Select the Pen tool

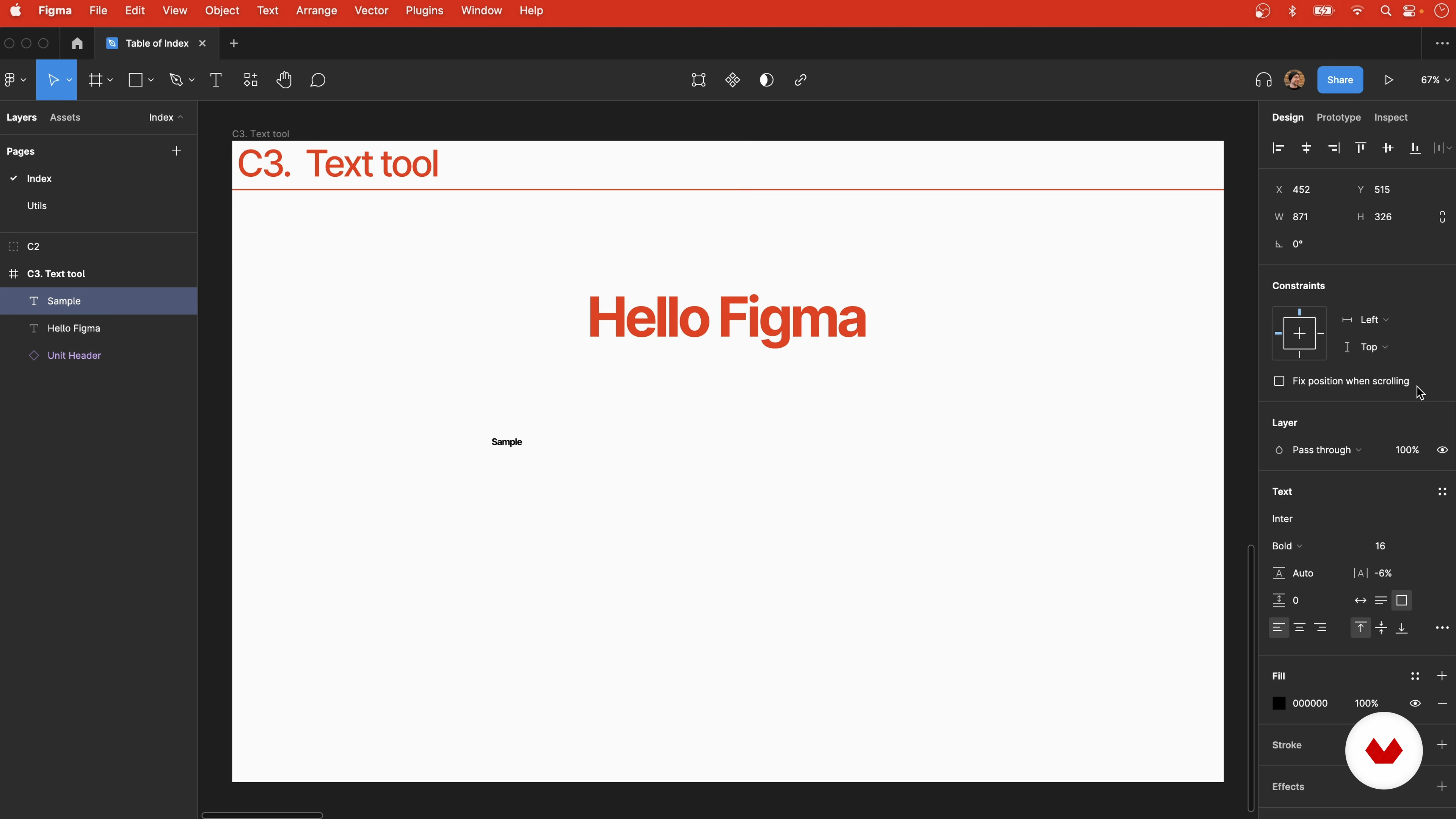pyautogui.click(x=176, y=80)
